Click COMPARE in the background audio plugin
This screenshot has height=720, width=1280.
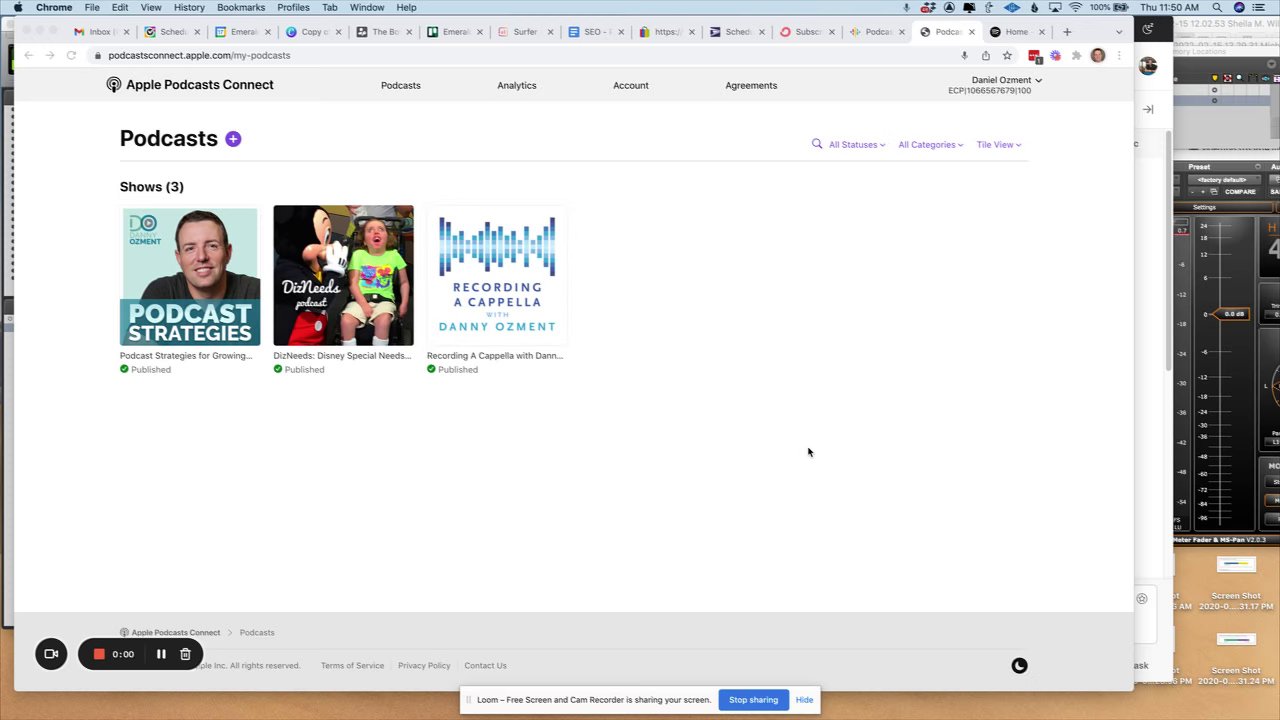point(1240,192)
